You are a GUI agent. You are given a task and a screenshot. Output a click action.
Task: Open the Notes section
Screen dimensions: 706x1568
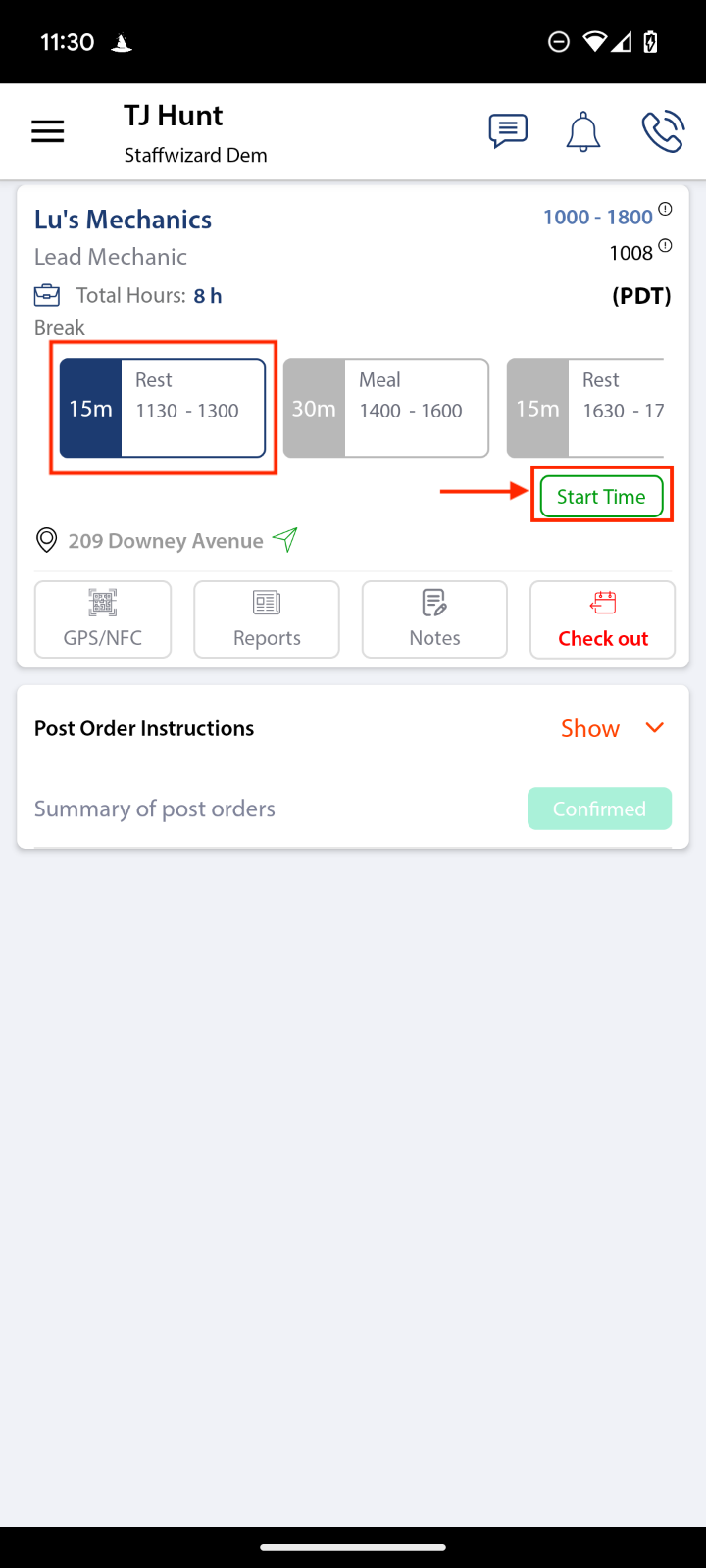click(x=434, y=619)
